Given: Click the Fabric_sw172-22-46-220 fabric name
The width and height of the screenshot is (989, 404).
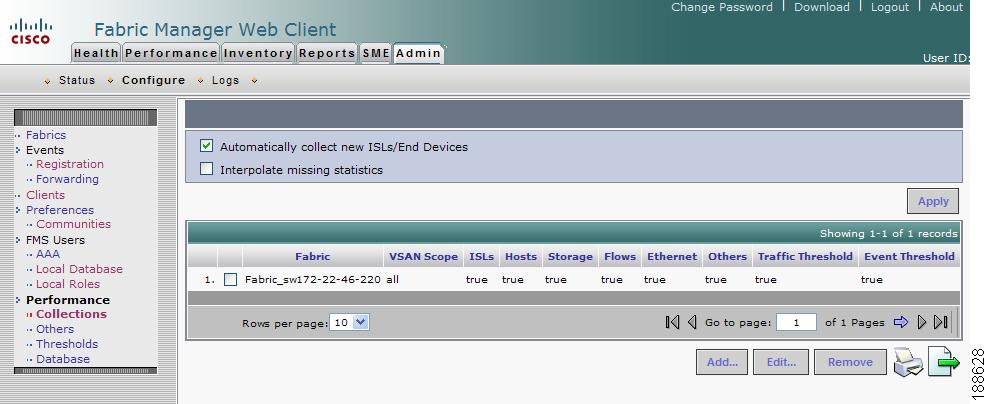Looking at the screenshot, I should (313, 279).
